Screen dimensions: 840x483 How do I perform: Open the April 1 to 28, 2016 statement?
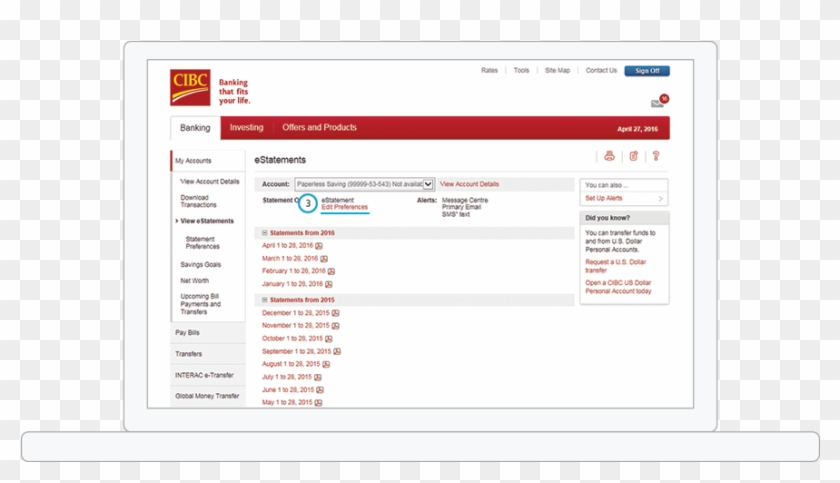(287, 246)
